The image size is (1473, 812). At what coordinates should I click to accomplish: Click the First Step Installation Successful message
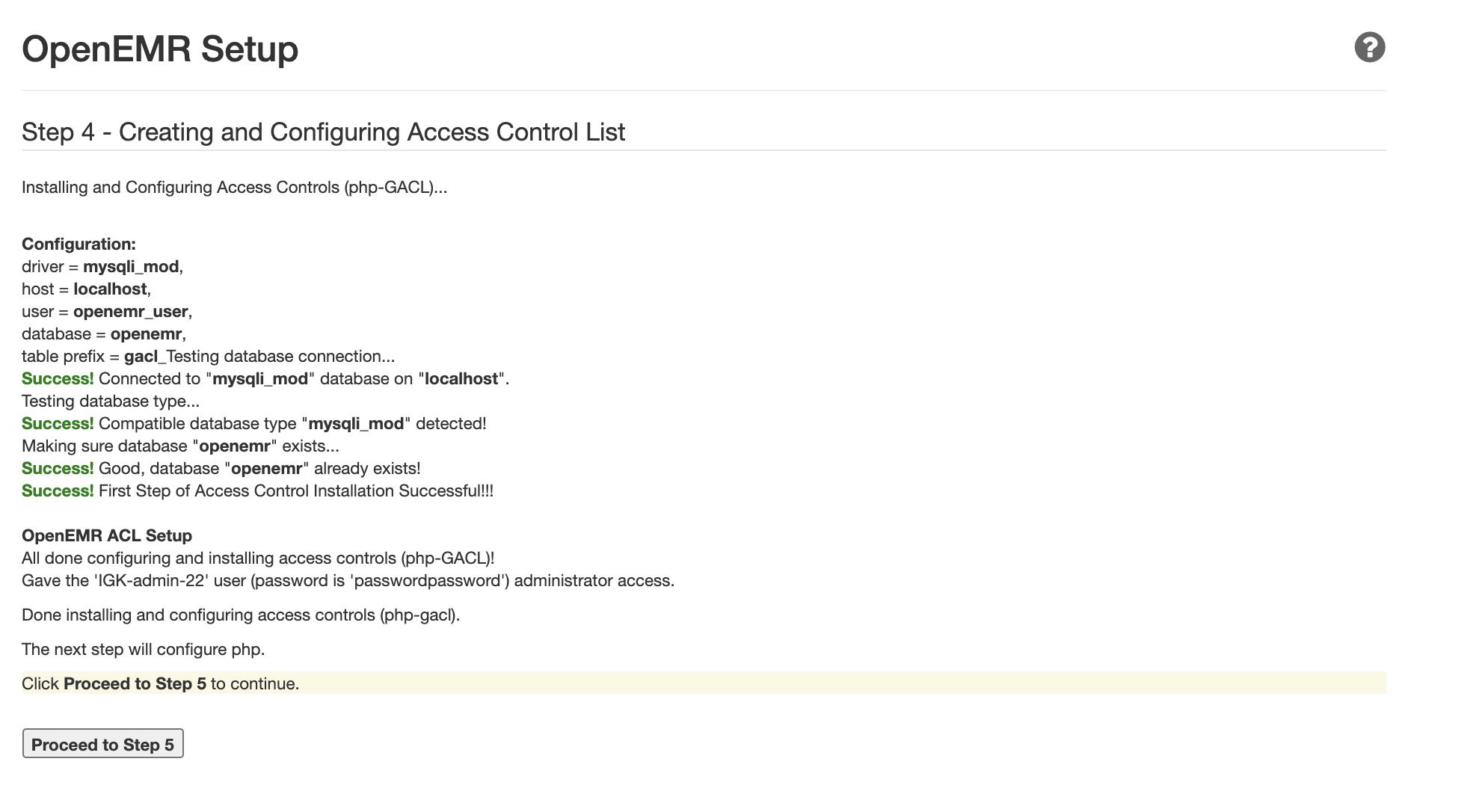pyautogui.click(x=295, y=491)
